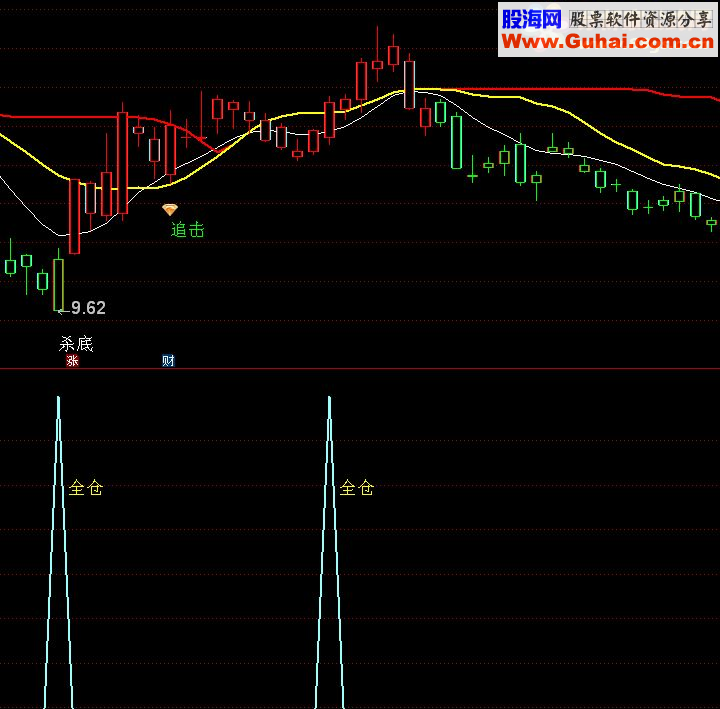Click the 股海网 logo text
Viewport: 720px width, 709px height.
(x=531, y=19)
